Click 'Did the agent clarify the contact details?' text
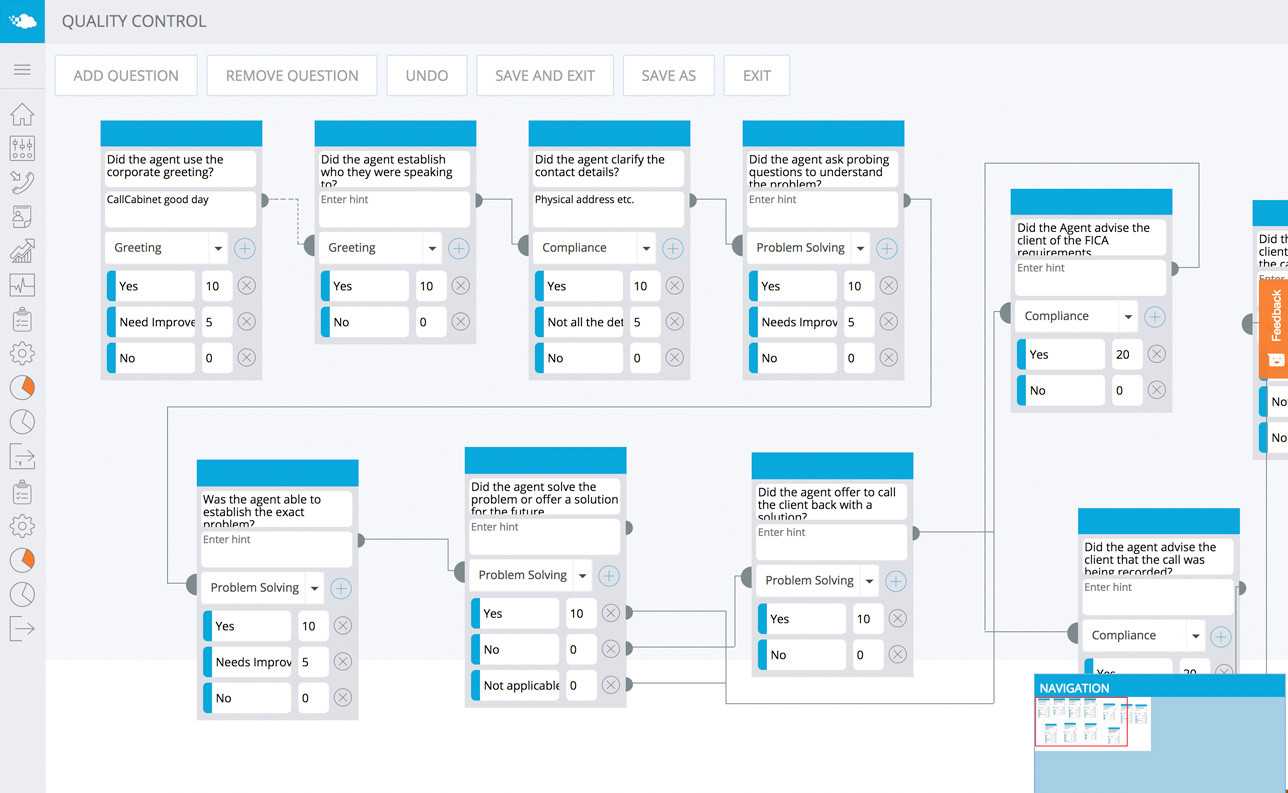Image resolution: width=1288 pixels, height=793 pixels. pos(608,167)
